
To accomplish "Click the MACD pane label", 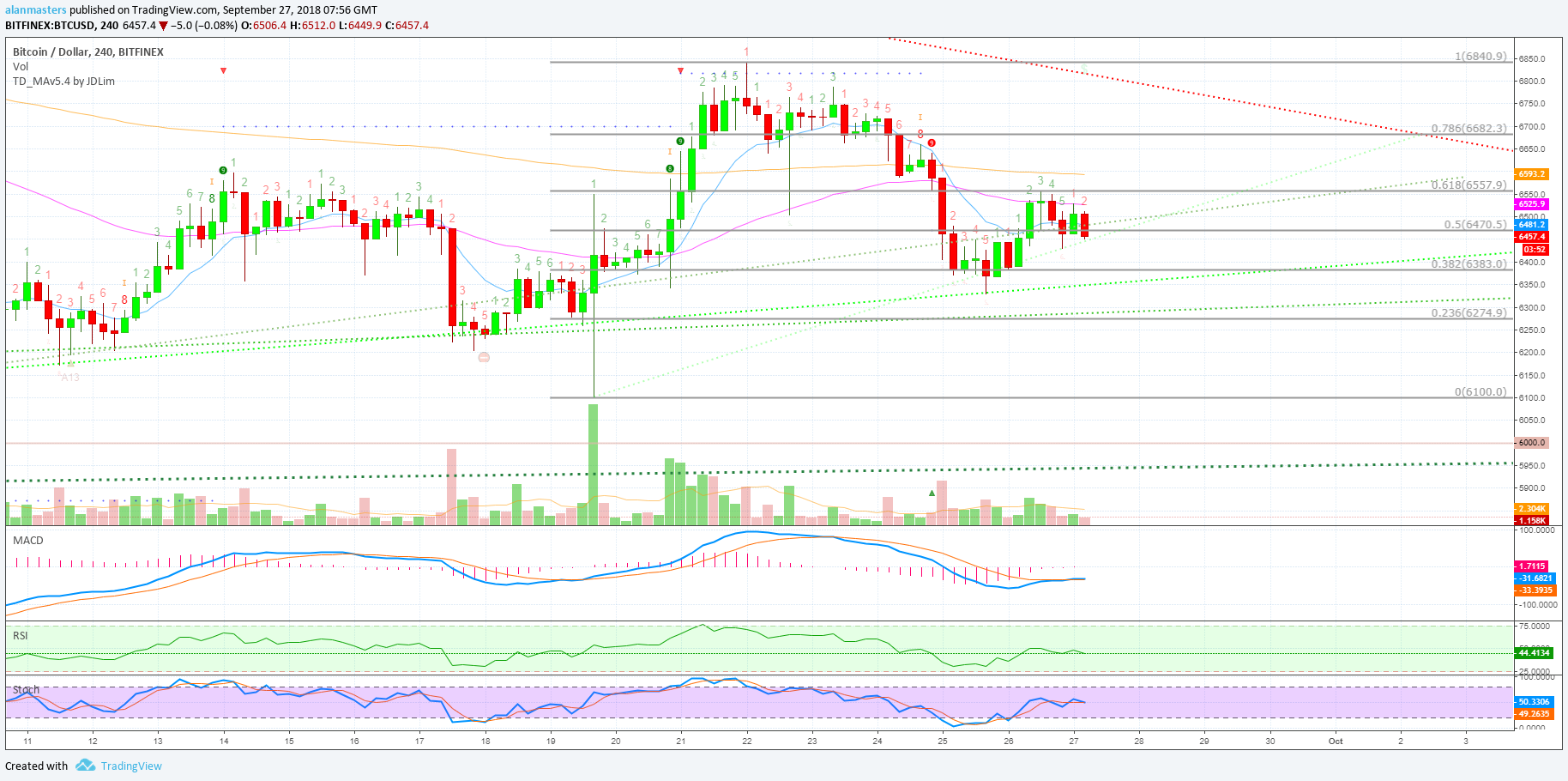I will tap(27, 541).
